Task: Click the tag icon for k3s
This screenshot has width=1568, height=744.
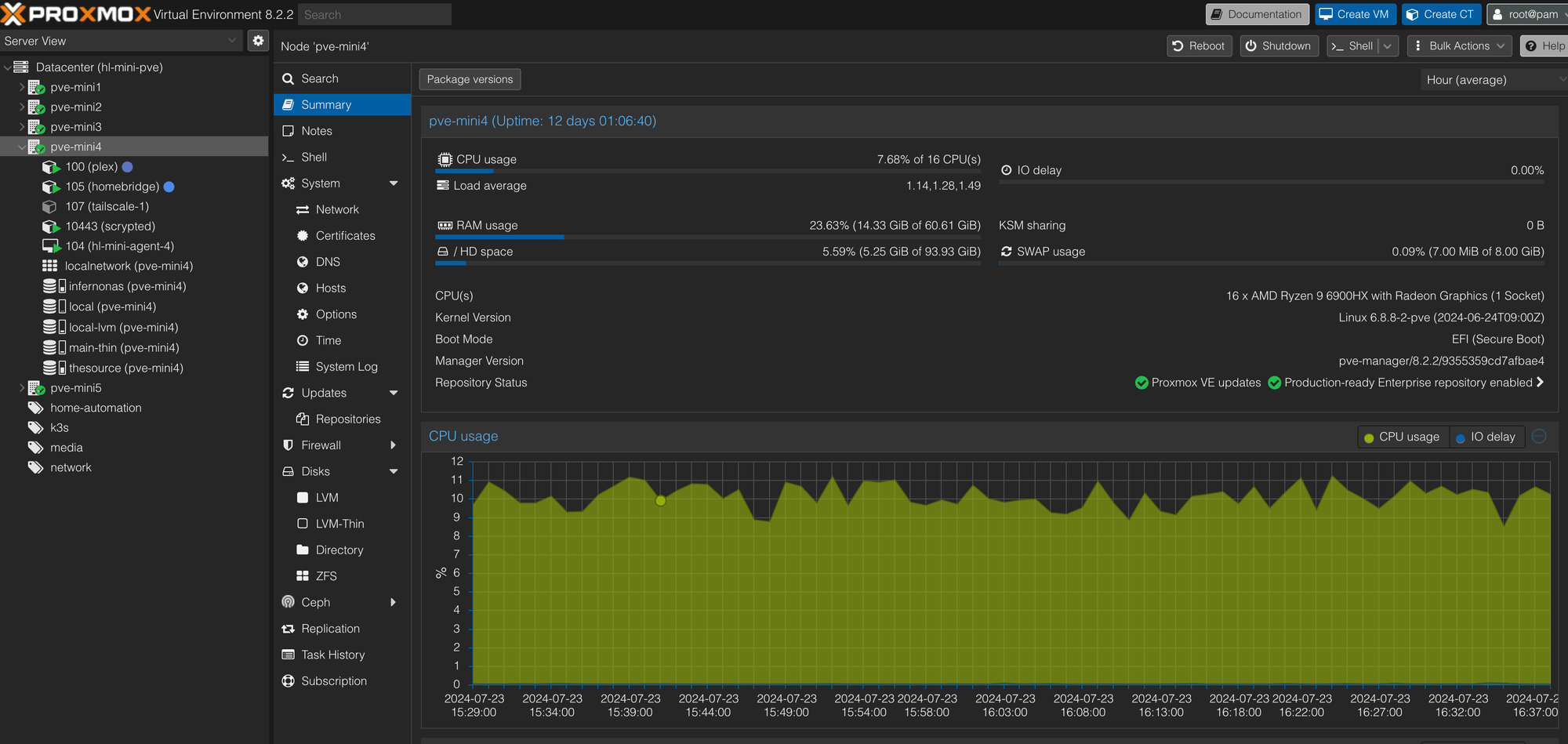Action: 35,428
